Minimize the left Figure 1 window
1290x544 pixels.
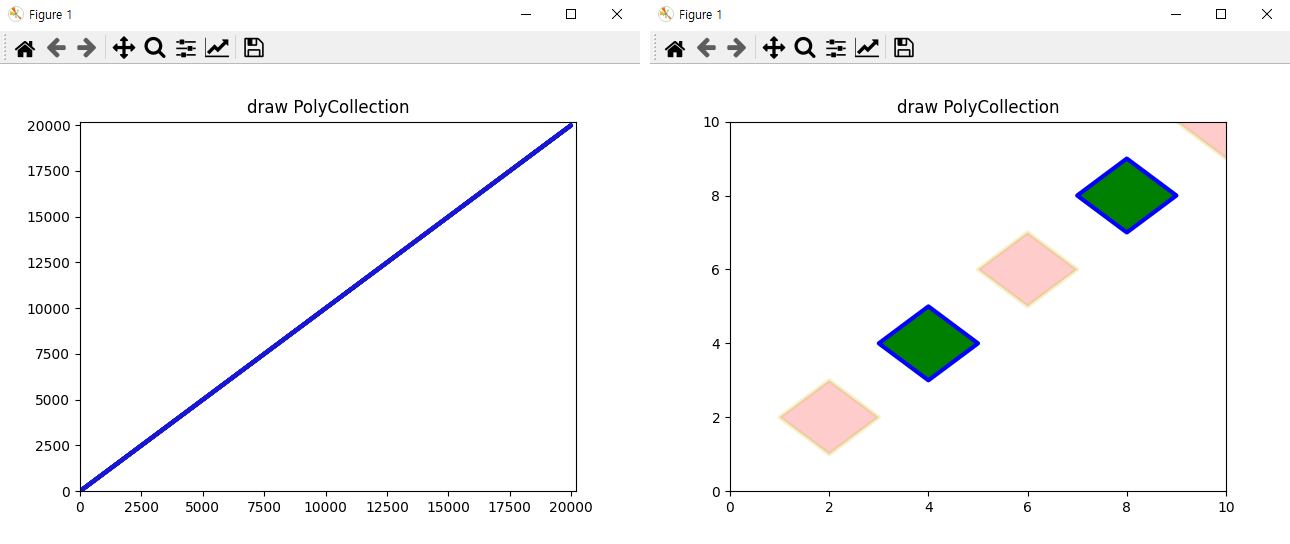click(x=525, y=14)
